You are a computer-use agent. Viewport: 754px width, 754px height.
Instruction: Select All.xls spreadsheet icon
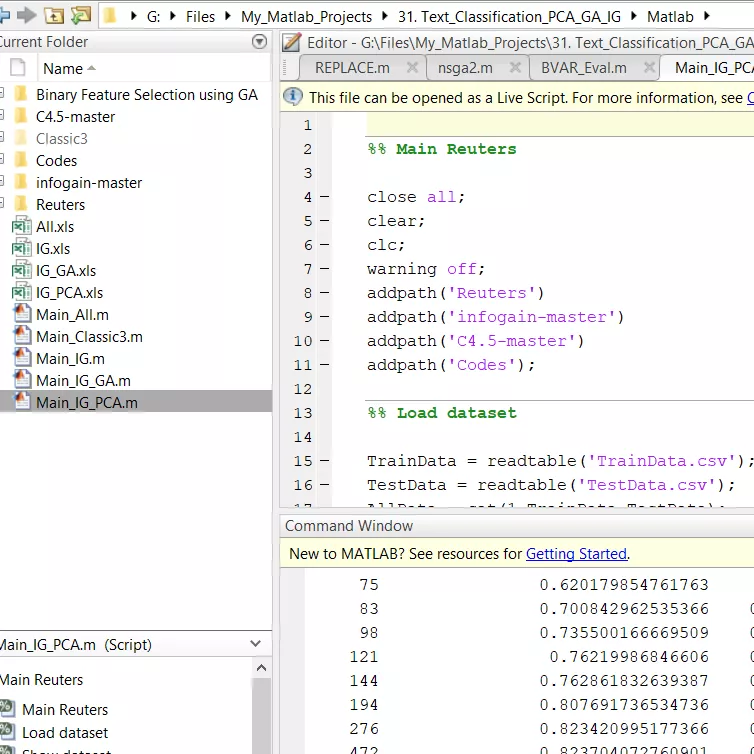coord(21,226)
